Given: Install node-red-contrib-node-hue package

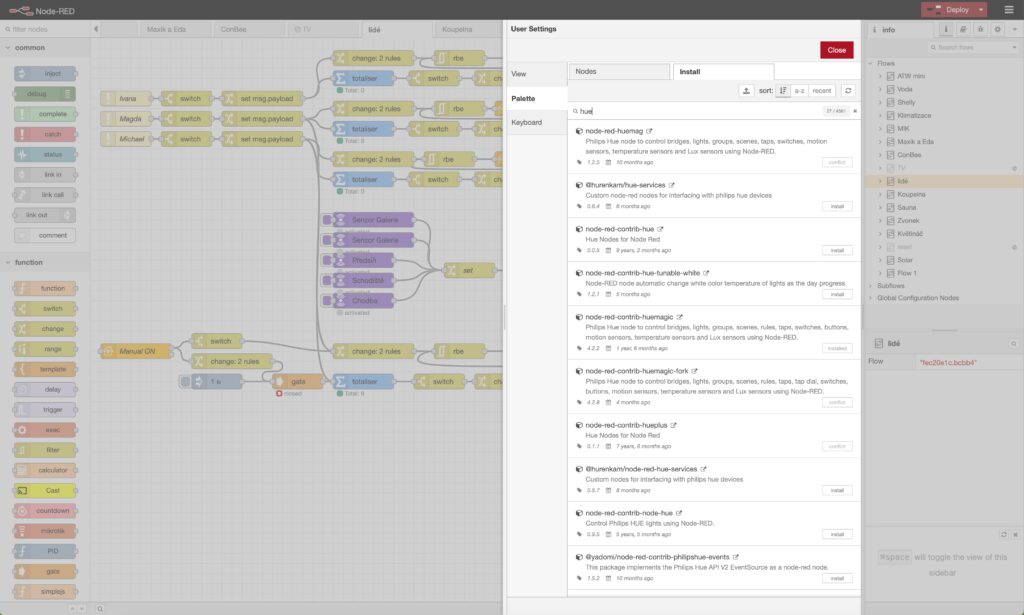Looking at the screenshot, I should point(837,534).
